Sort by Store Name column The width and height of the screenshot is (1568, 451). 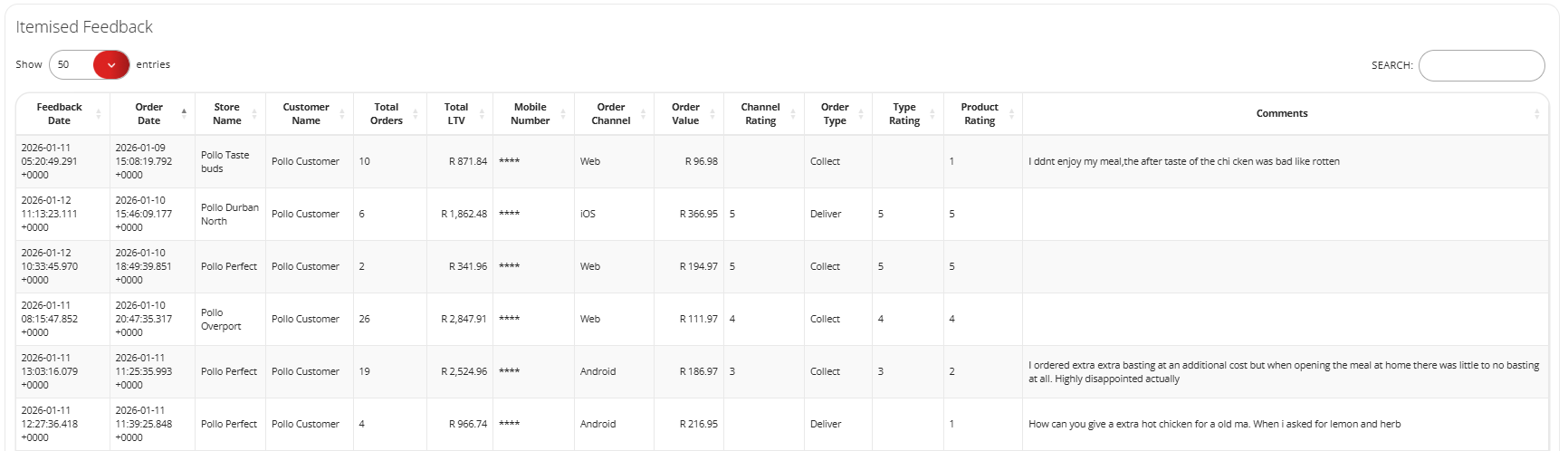[227, 114]
